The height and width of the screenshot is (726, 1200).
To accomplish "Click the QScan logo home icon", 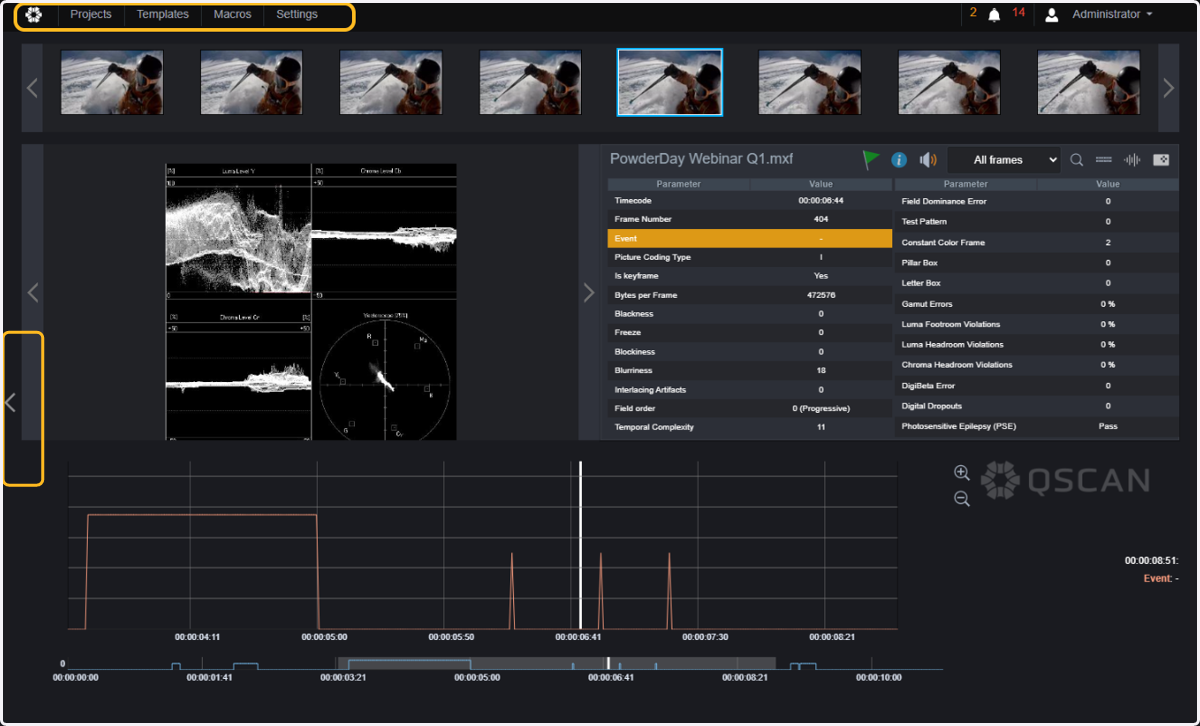I will coord(34,15).
